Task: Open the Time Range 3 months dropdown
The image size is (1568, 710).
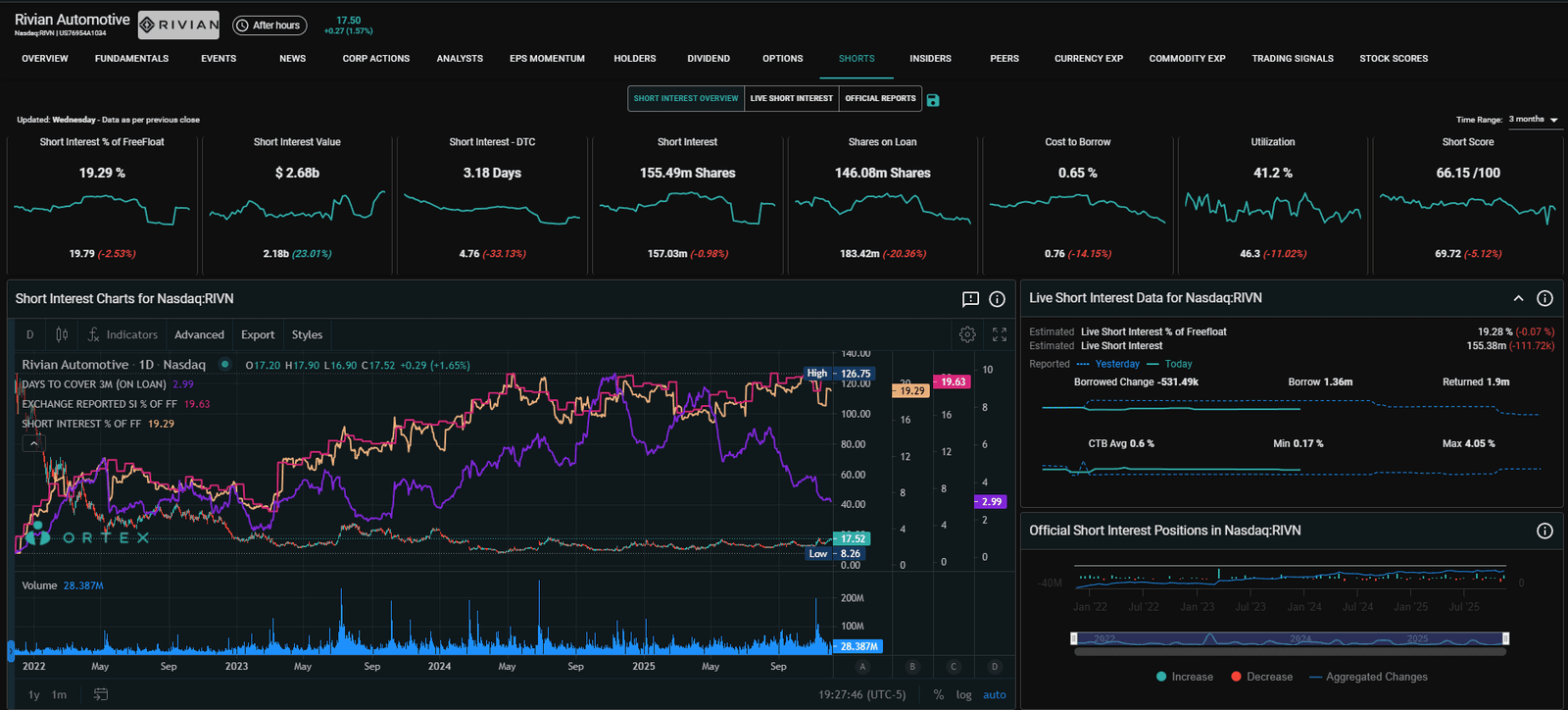Action: click(x=1534, y=120)
